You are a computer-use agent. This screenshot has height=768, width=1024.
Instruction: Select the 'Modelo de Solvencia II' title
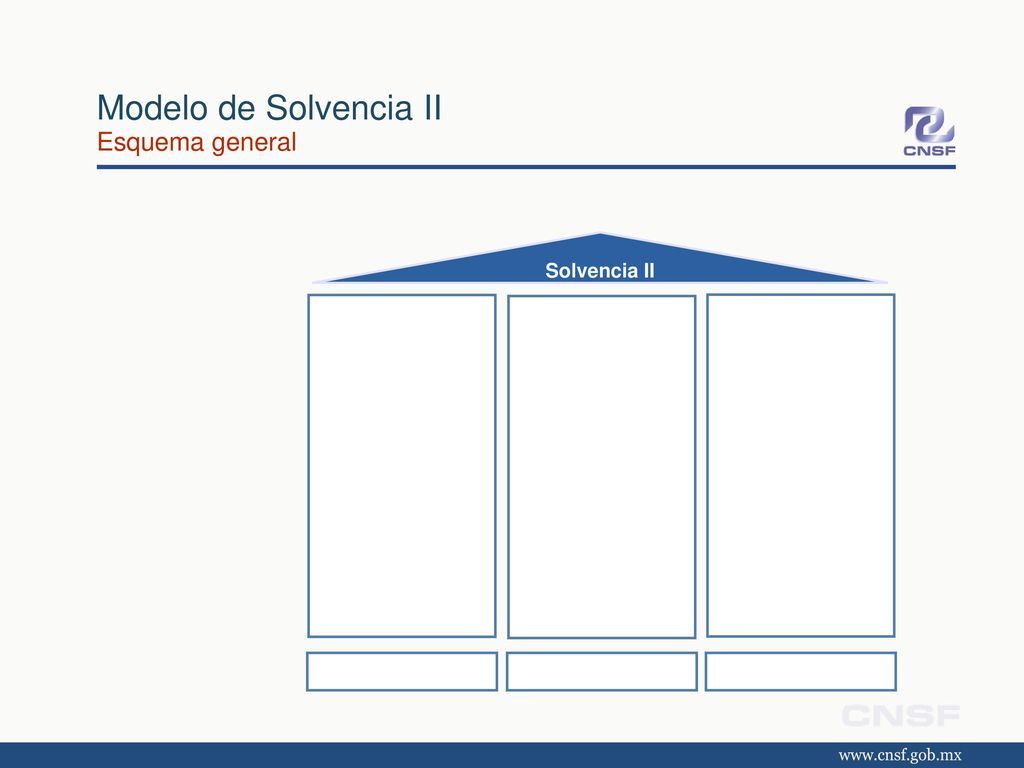point(269,108)
